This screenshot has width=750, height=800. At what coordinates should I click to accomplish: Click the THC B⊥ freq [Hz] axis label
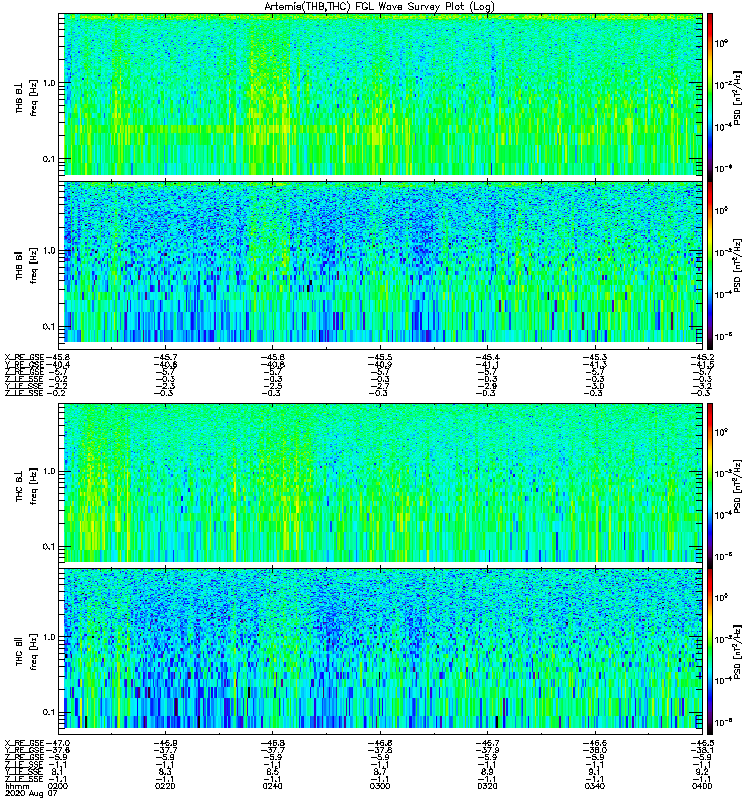pyautogui.click(x=27, y=486)
